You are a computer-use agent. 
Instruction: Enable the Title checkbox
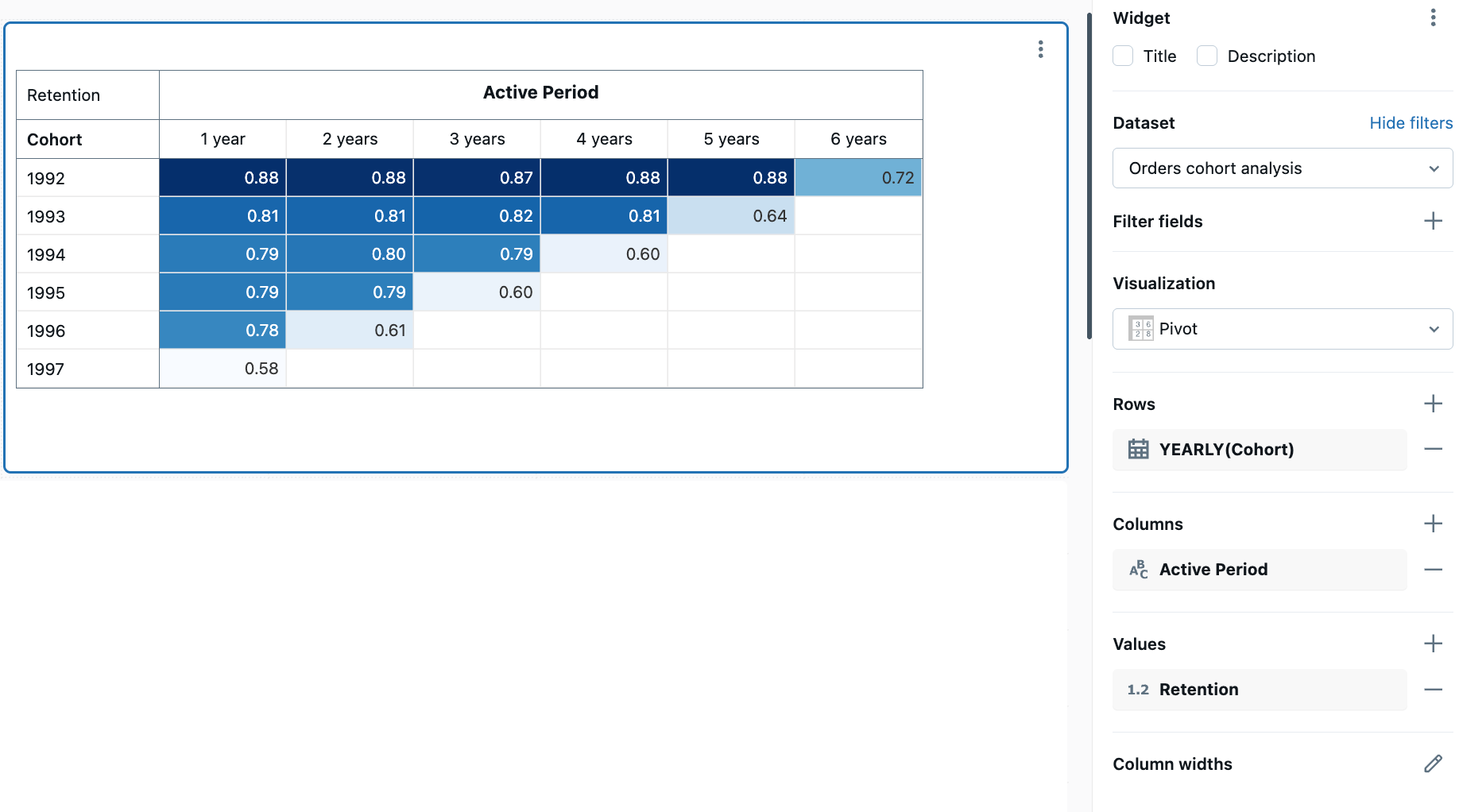coord(1122,56)
